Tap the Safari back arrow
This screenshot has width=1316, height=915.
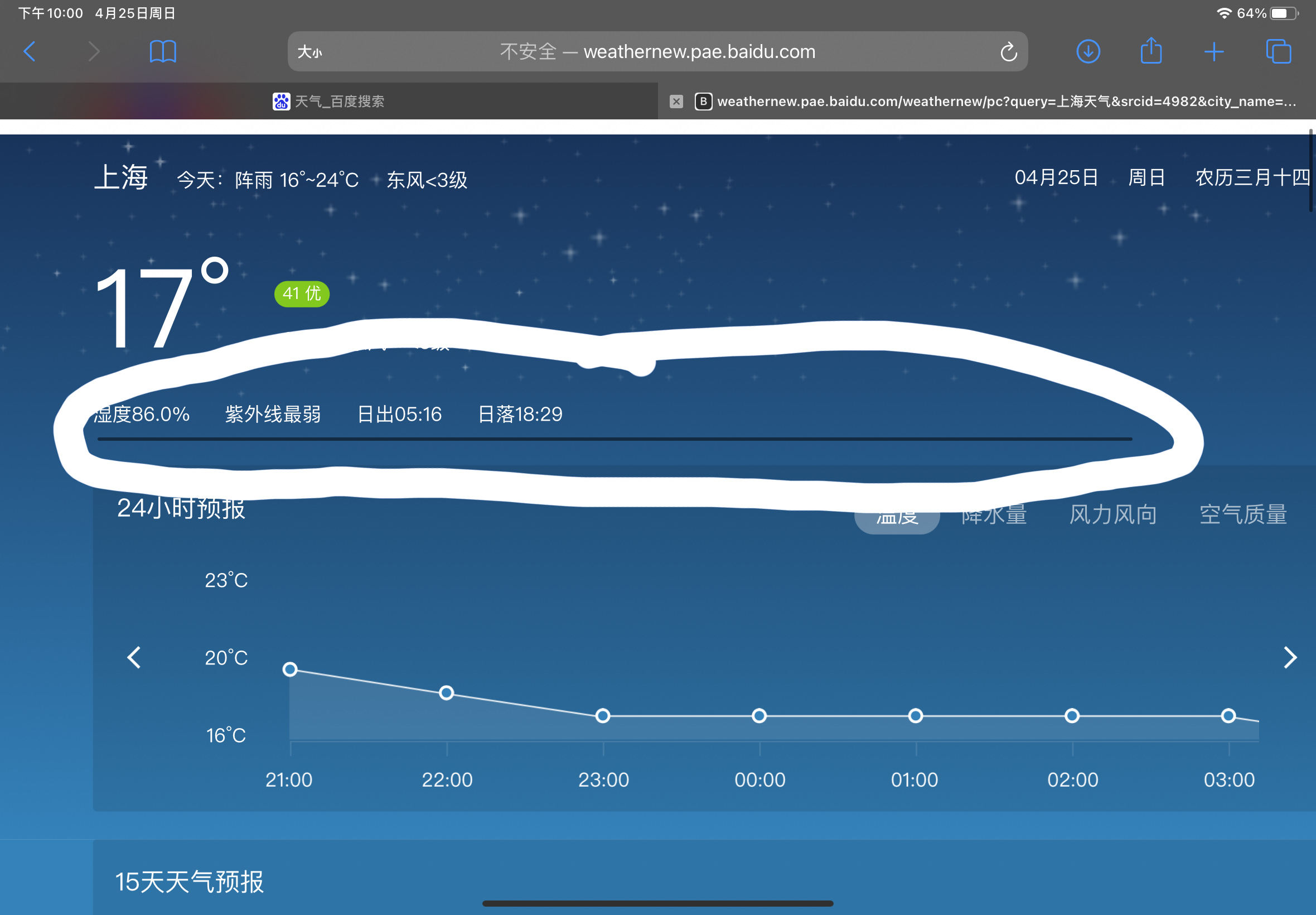[30, 51]
